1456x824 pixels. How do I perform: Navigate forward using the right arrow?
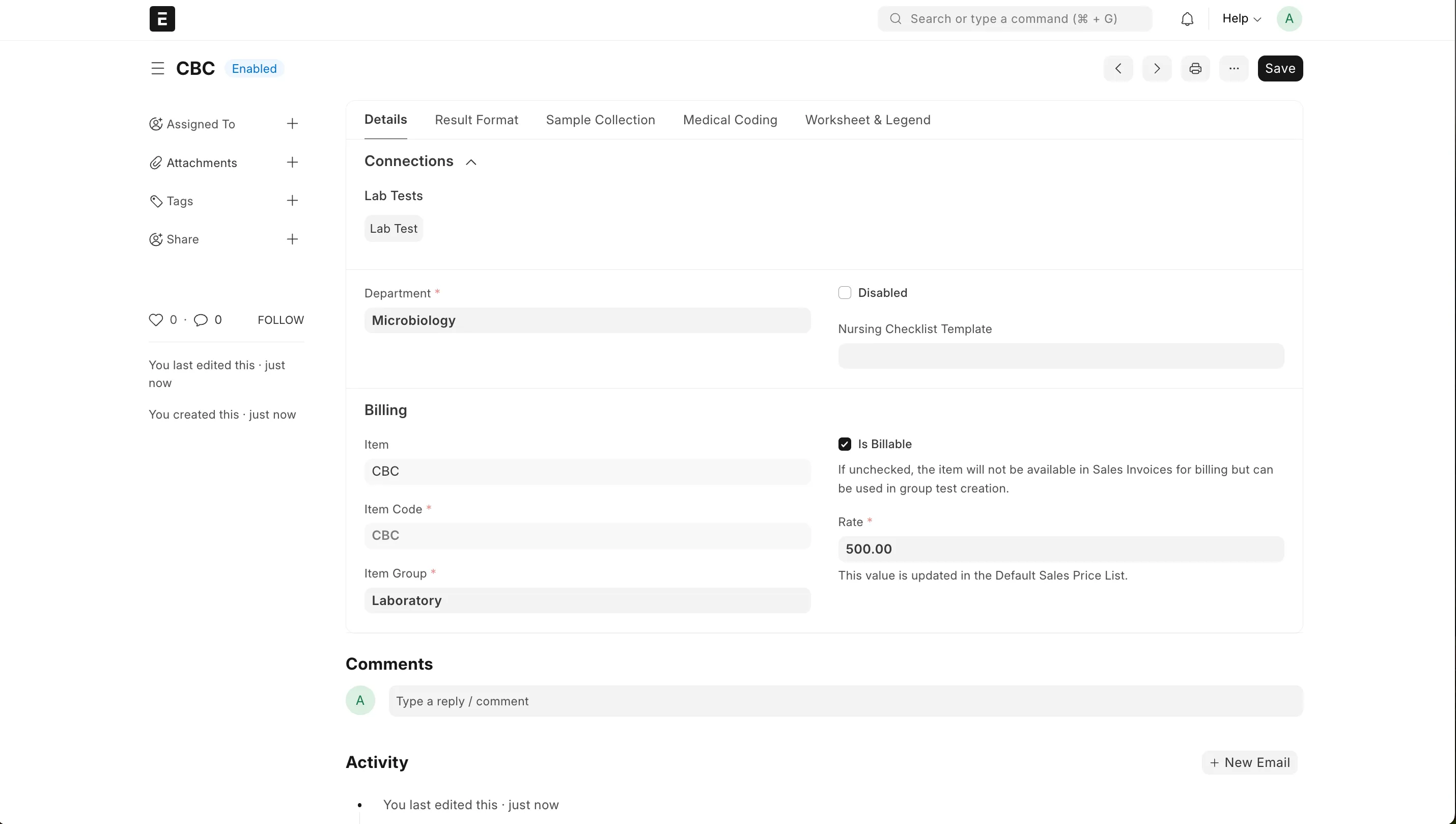point(1157,68)
